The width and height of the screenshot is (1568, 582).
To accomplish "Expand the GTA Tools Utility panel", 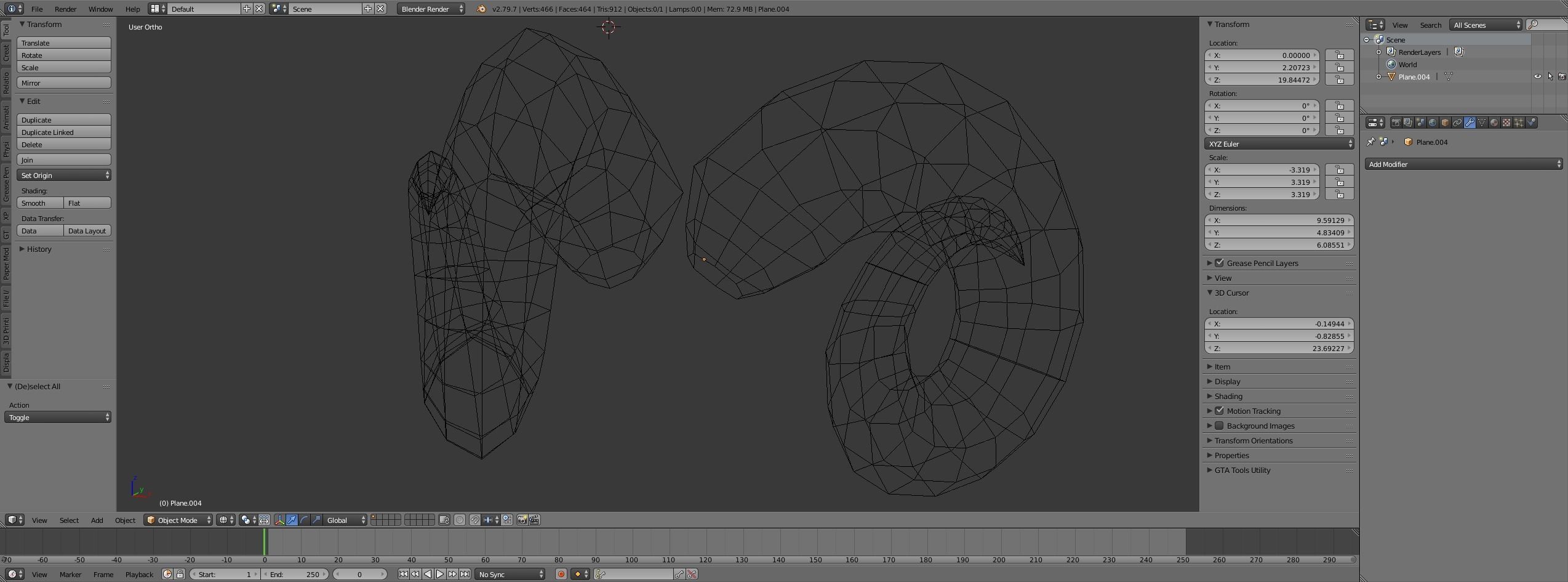I will [x=1242, y=471].
